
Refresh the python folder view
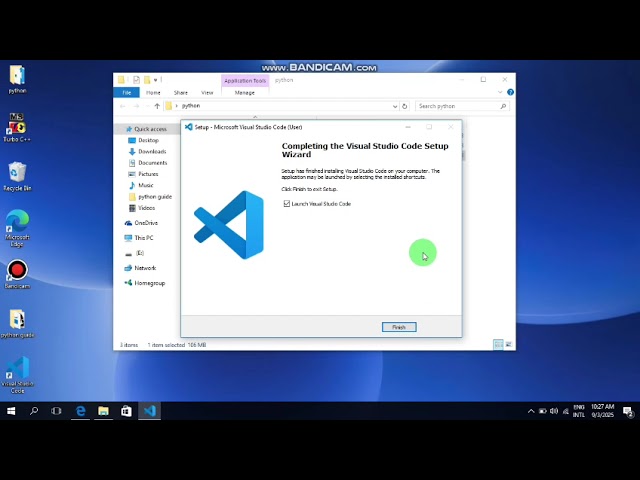[404, 106]
